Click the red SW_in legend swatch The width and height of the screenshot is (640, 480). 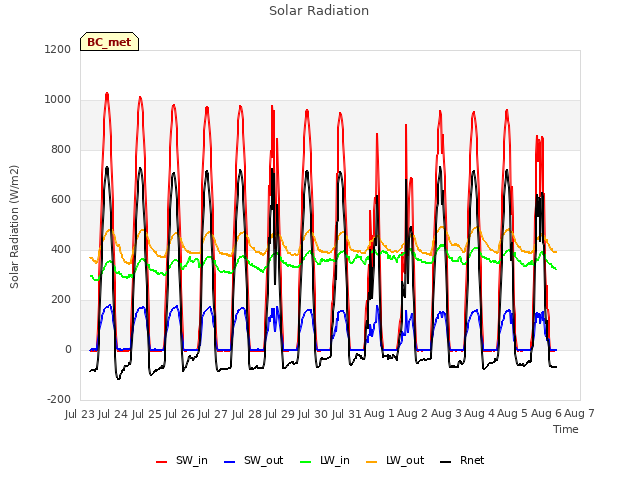(162, 462)
